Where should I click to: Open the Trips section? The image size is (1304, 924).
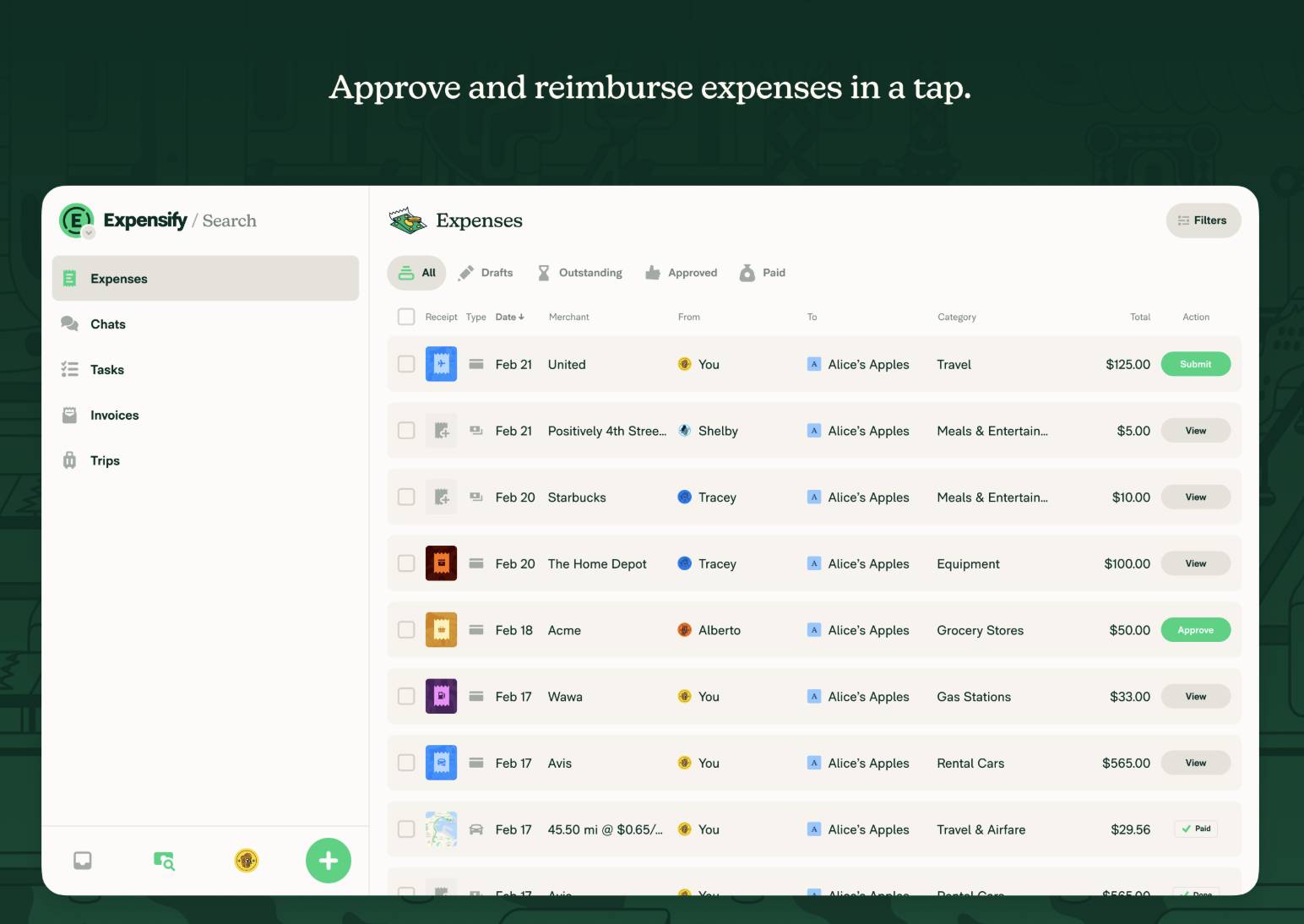[69, 460]
